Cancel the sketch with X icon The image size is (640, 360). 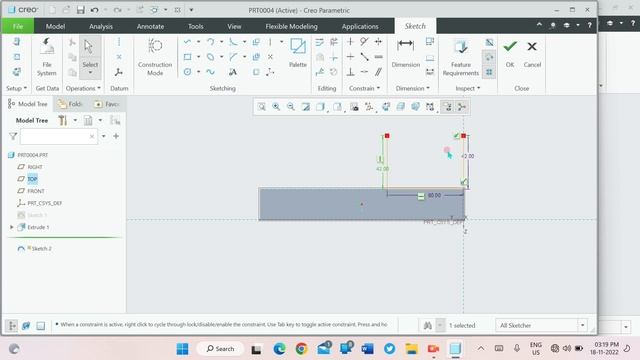click(532, 52)
